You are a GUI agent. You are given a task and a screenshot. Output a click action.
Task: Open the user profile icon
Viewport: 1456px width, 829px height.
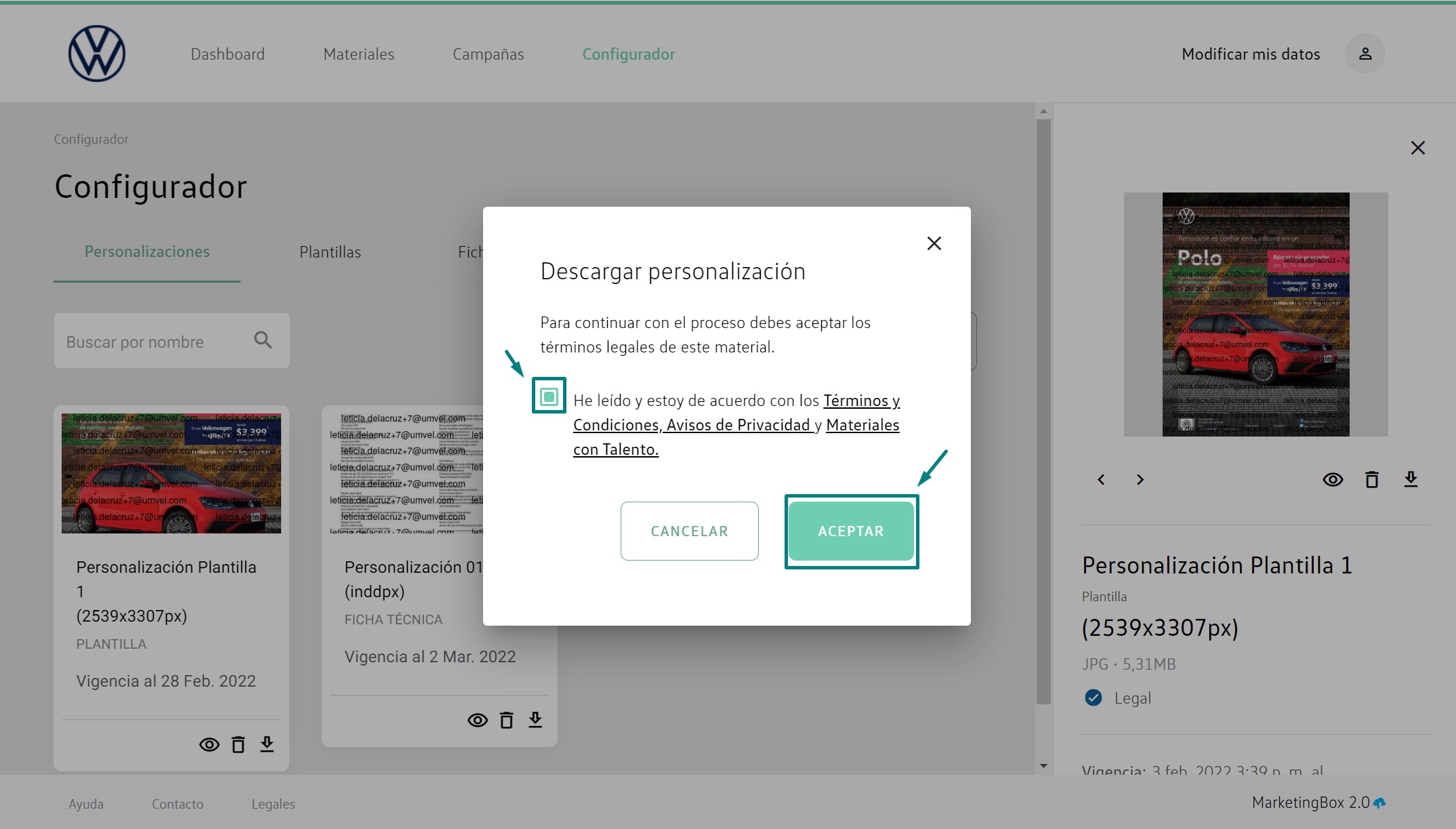tap(1365, 54)
